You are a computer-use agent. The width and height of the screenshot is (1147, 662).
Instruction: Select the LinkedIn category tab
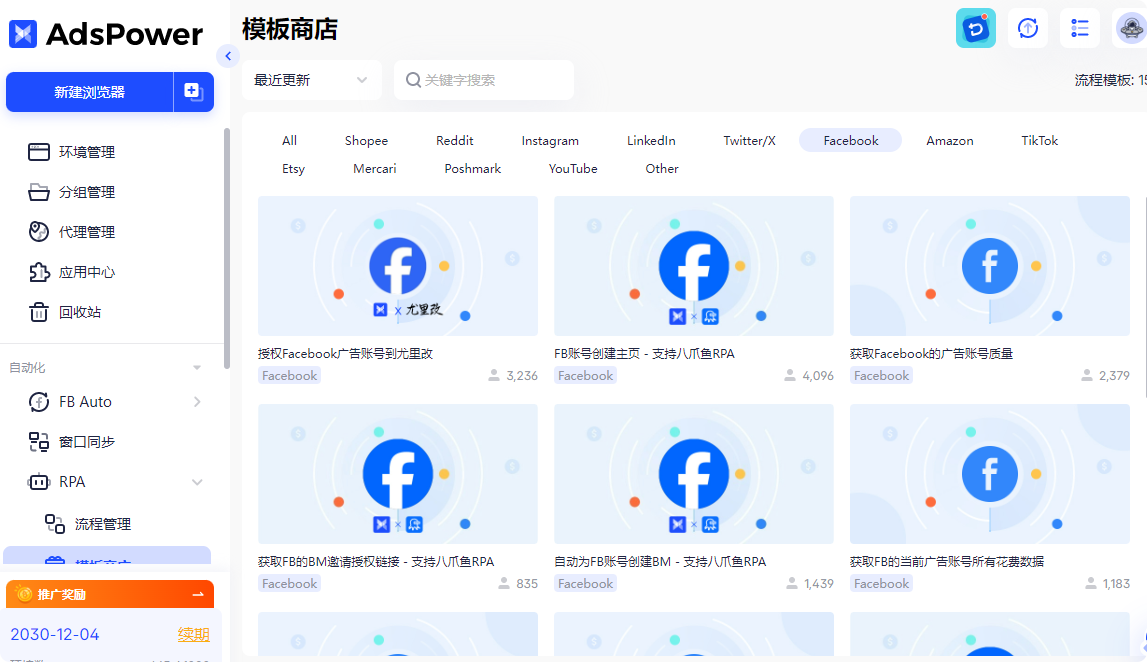[x=651, y=140]
